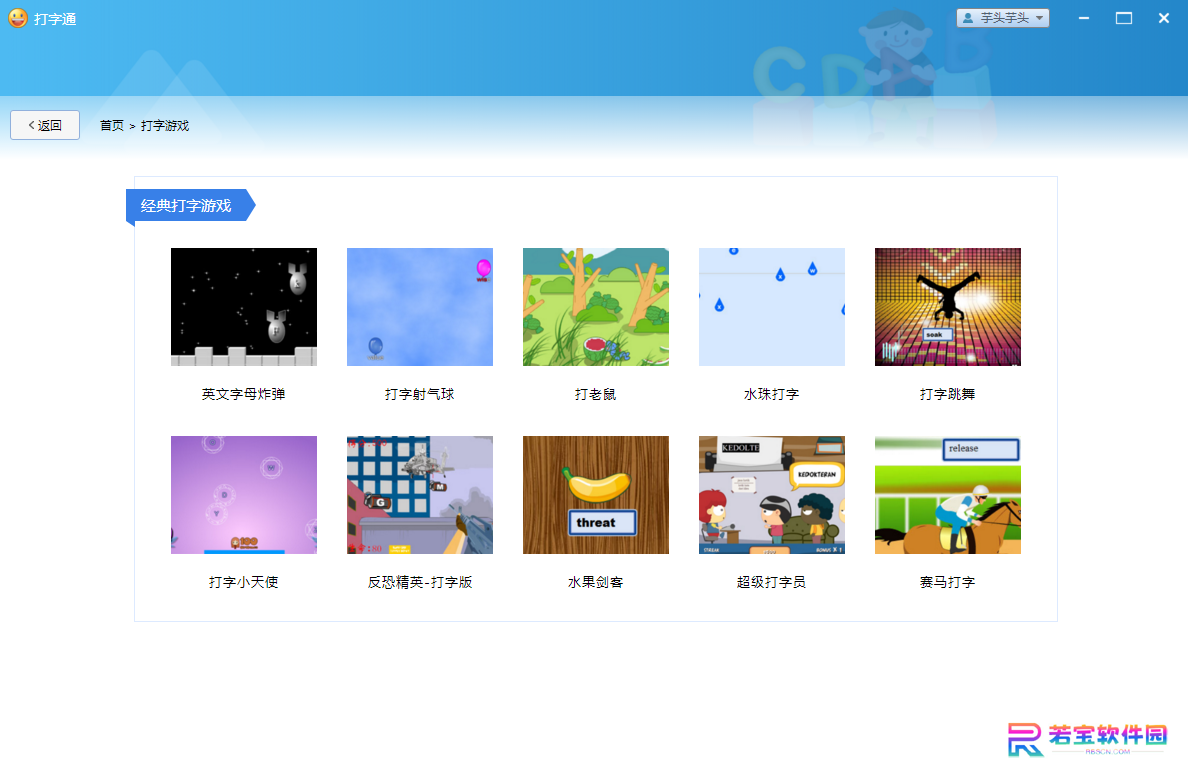The image size is (1188, 765).
Task: Launch the 打老鼠 game thumbnail
Action: click(x=596, y=307)
